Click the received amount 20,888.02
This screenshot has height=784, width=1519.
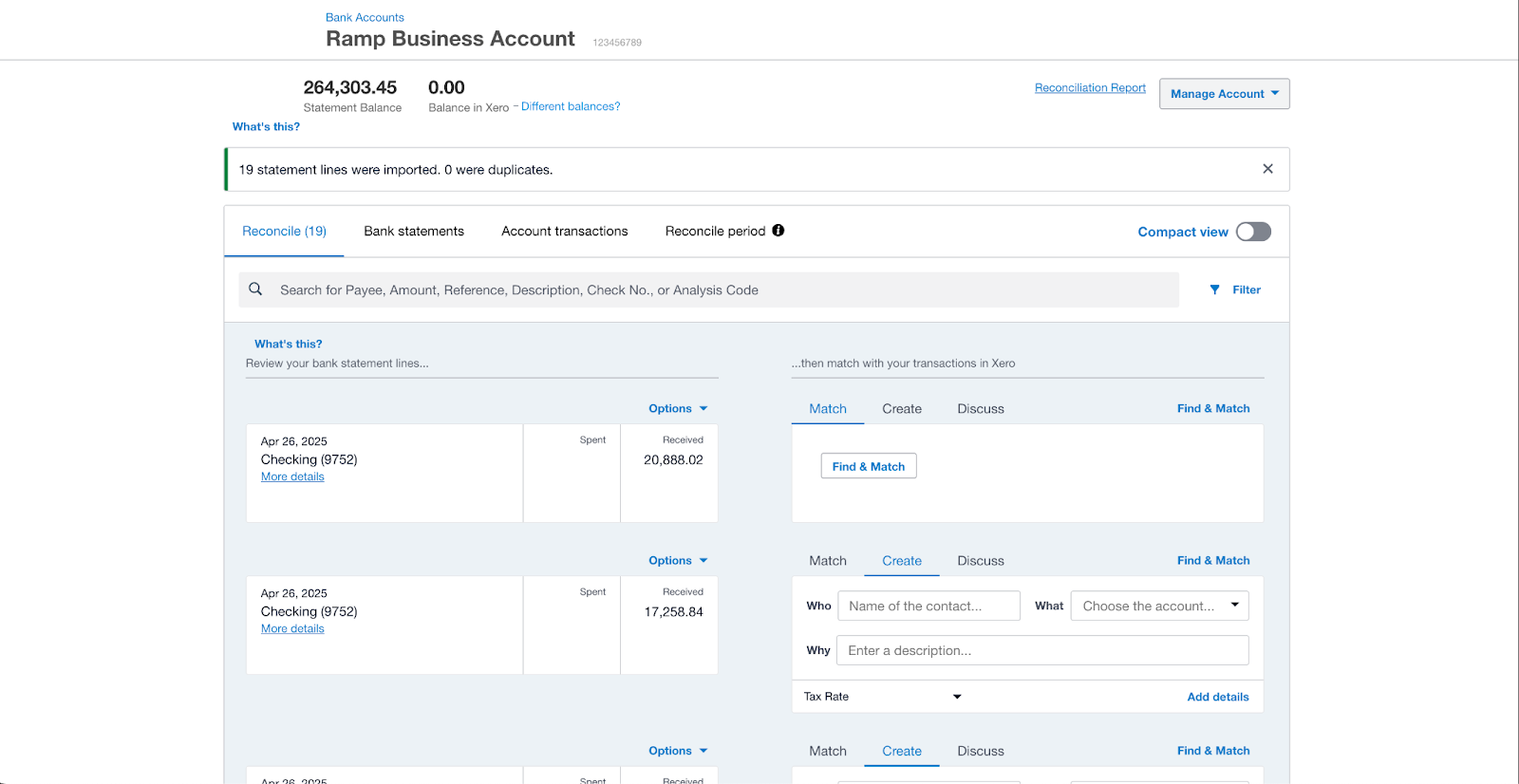click(673, 459)
